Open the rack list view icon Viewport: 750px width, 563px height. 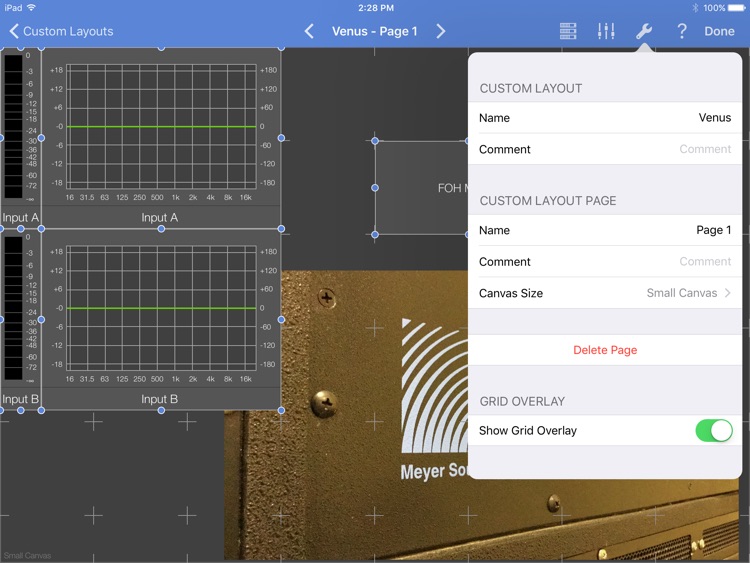(x=568, y=31)
